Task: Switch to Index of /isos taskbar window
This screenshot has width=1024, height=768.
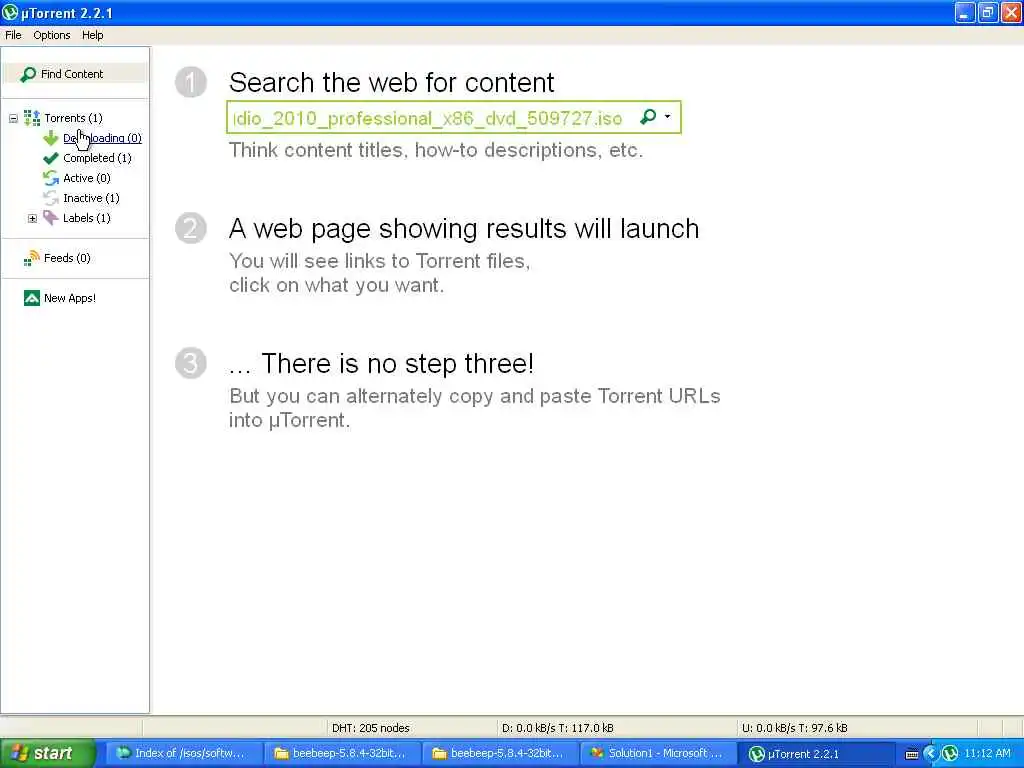Action: pos(184,754)
